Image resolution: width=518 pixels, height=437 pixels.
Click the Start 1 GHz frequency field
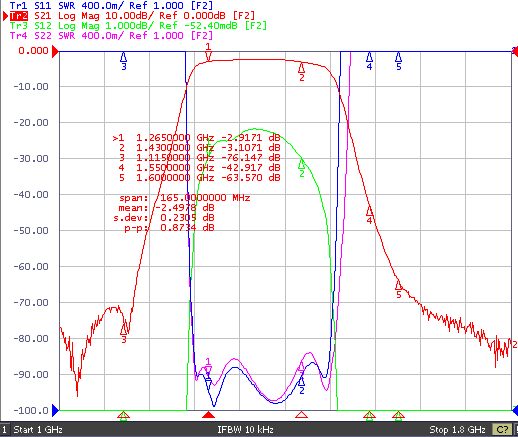point(38,430)
